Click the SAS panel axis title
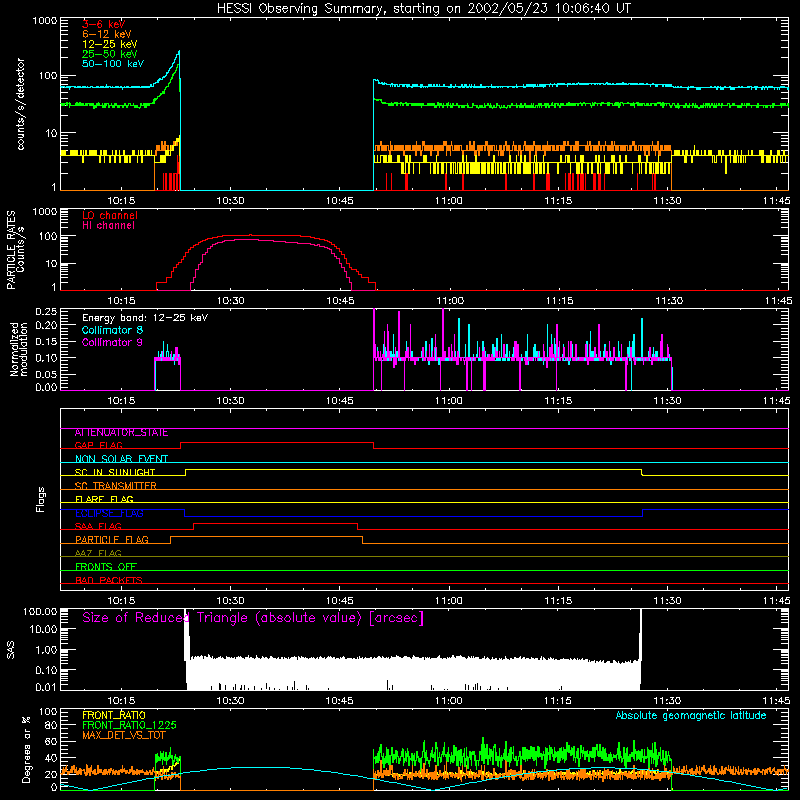Viewport: 800px width, 800px height. tap(11, 650)
